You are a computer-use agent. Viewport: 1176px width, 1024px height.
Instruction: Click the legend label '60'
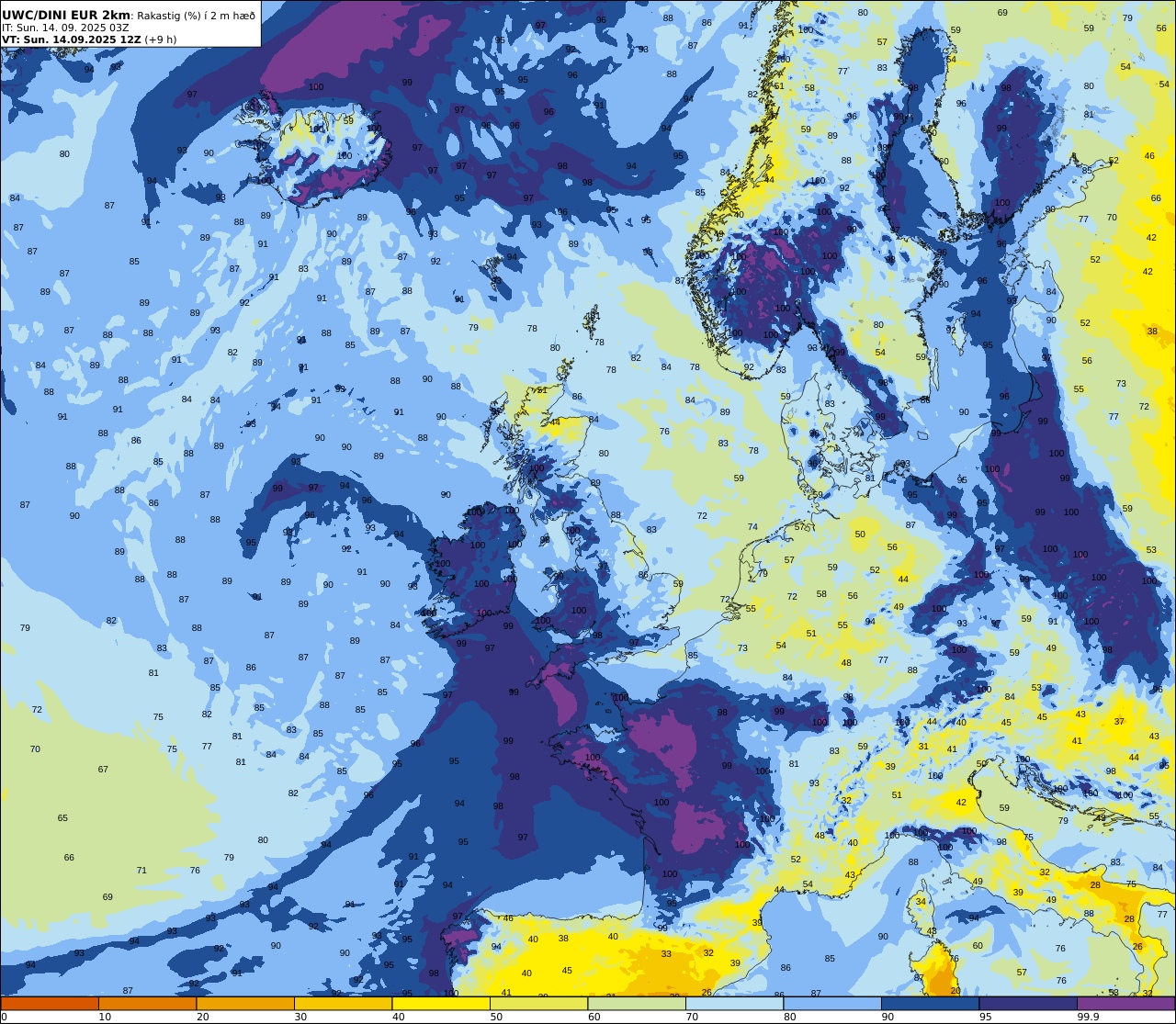click(x=594, y=1017)
